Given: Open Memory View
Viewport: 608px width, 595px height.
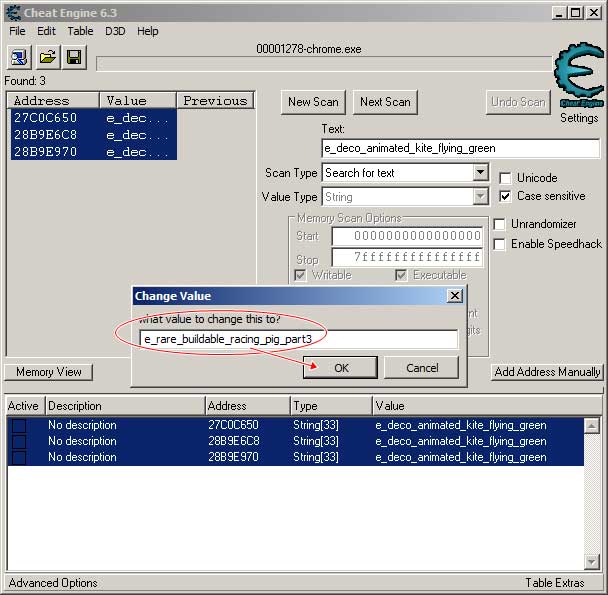Looking at the screenshot, I should tap(49, 372).
